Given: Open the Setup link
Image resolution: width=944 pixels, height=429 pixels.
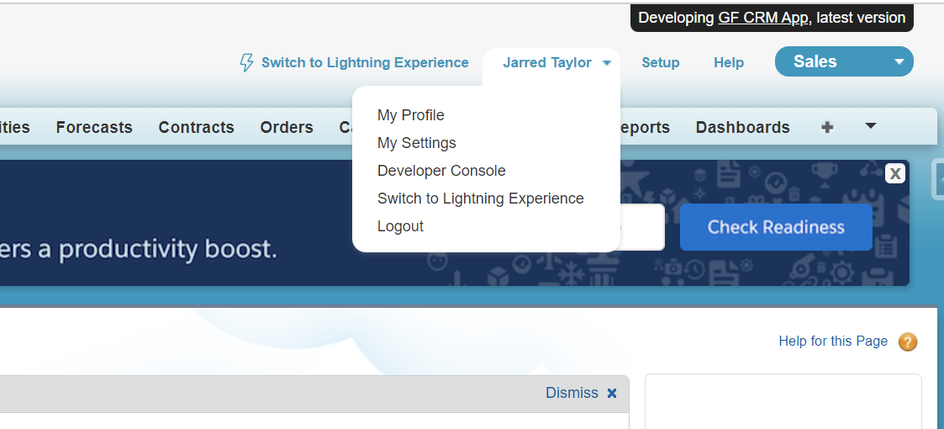Looking at the screenshot, I should [660, 63].
